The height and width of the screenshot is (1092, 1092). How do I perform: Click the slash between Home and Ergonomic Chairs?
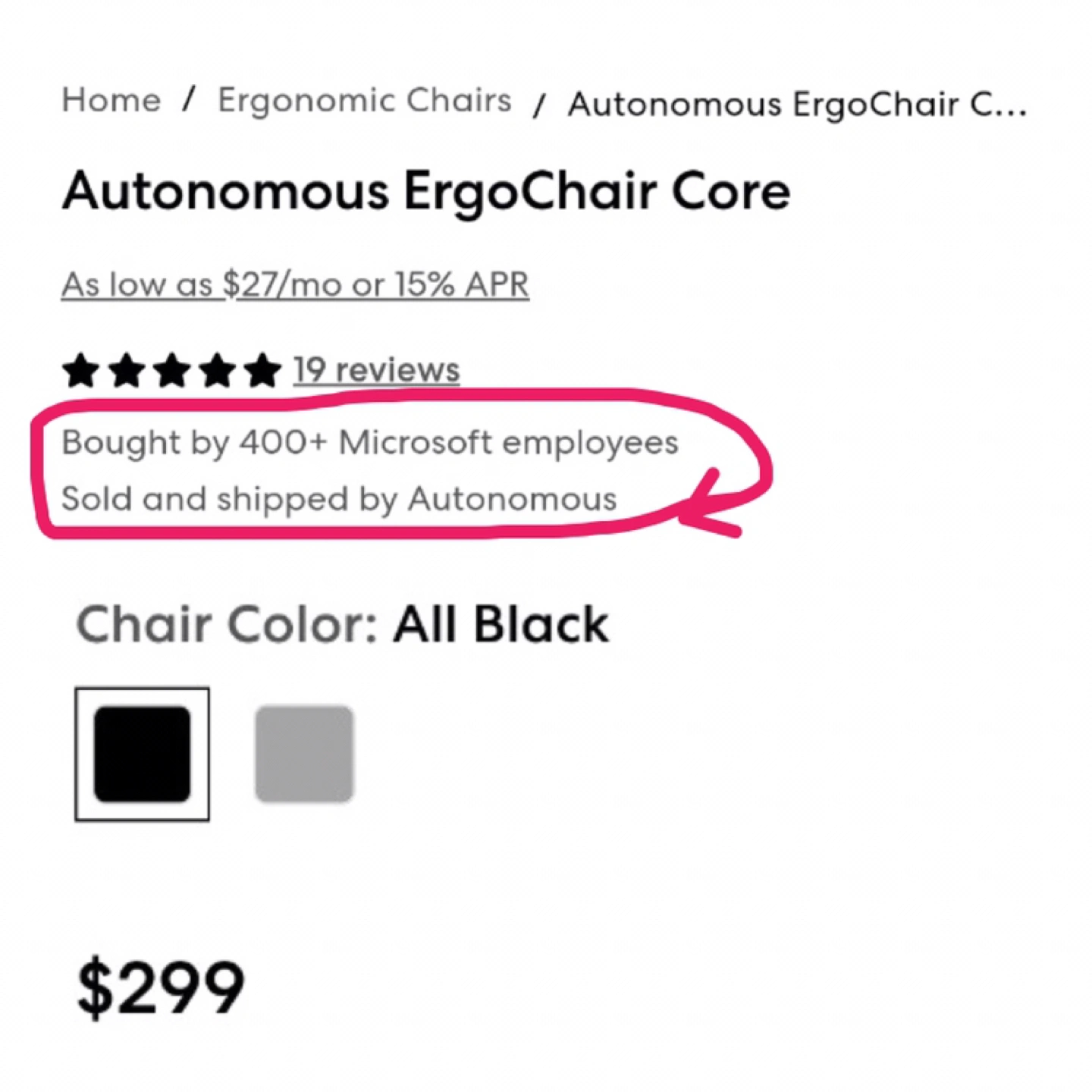click(189, 99)
